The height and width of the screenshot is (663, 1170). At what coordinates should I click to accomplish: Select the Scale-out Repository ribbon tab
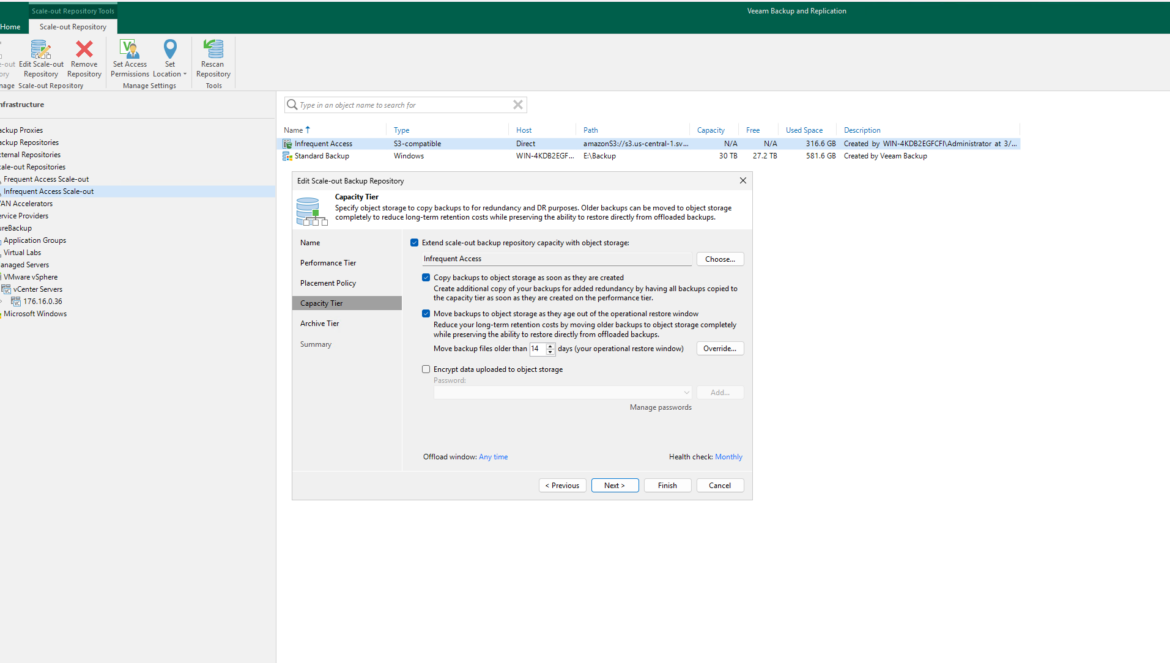[73, 27]
